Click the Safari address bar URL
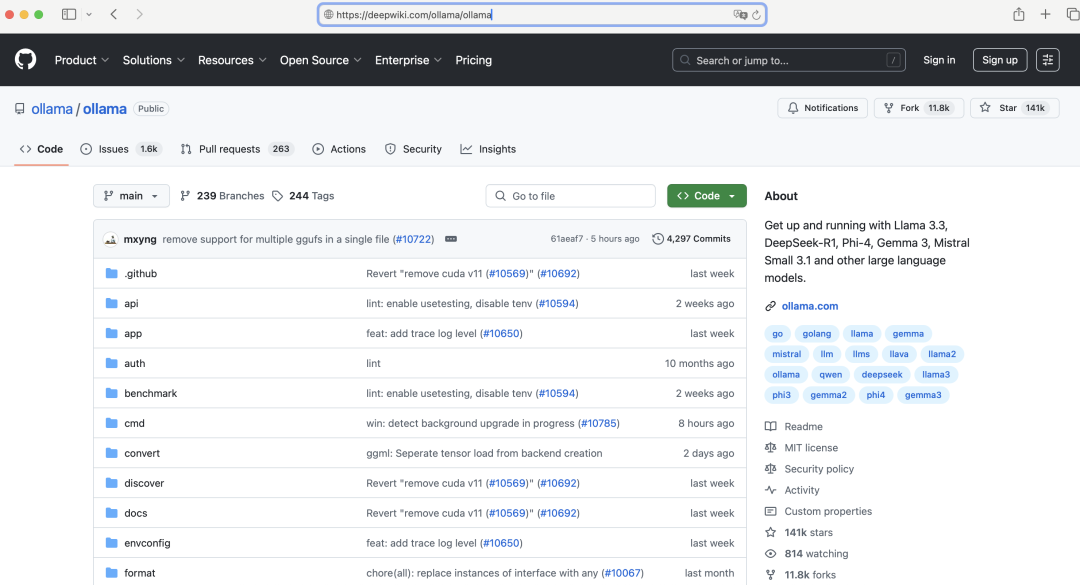Viewport: 1080px width, 585px height. click(542, 14)
